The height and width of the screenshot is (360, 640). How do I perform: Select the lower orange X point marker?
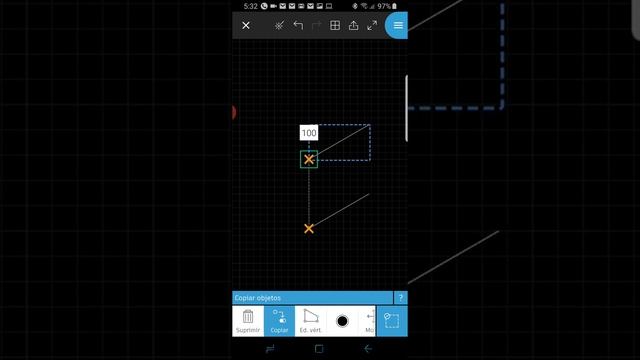pyautogui.click(x=309, y=229)
